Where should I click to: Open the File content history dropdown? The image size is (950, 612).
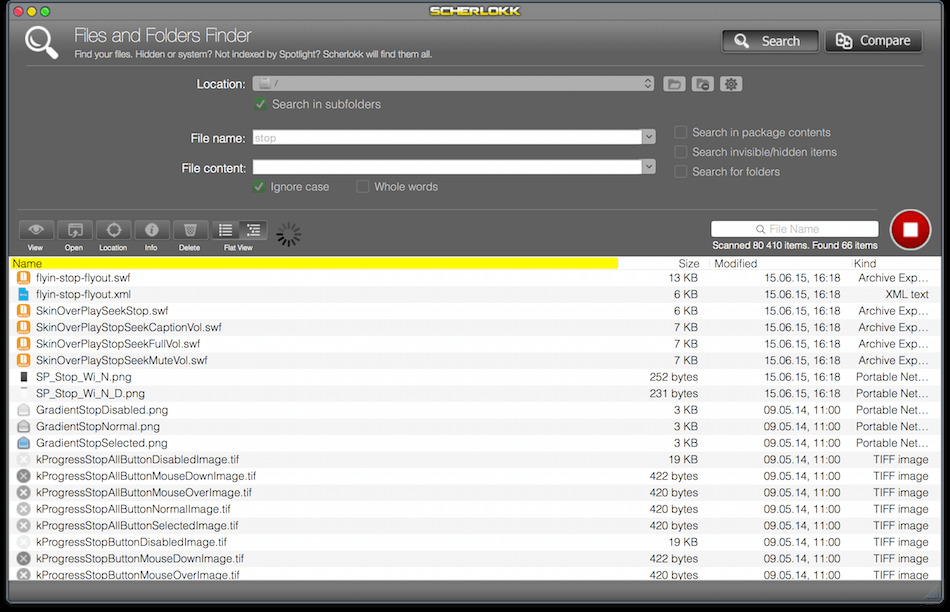pos(649,167)
